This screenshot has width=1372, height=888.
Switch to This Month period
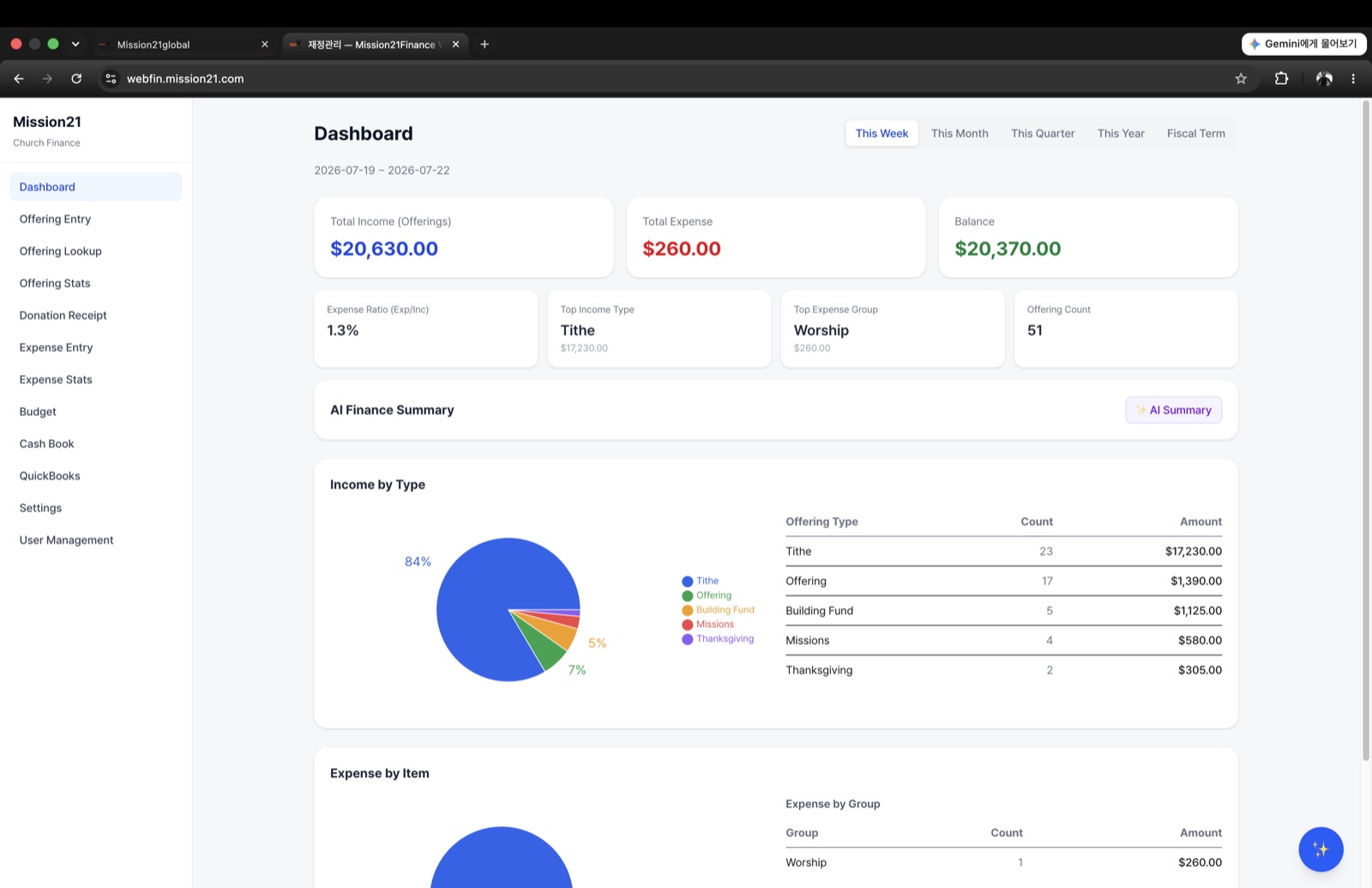pyautogui.click(x=960, y=134)
